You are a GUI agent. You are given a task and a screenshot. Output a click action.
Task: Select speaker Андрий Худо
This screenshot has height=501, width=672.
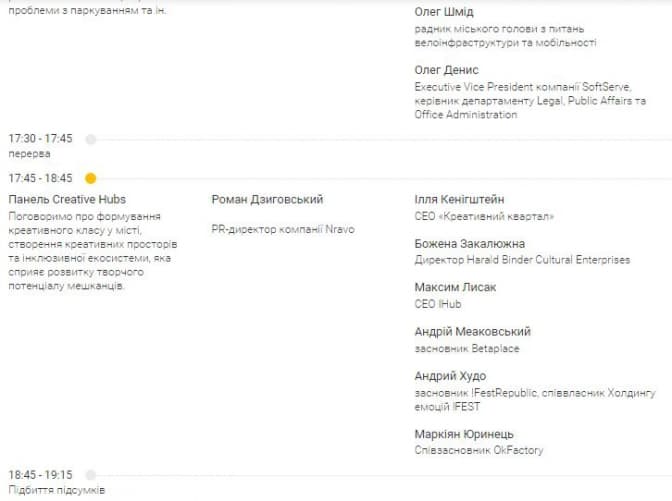pos(453,376)
